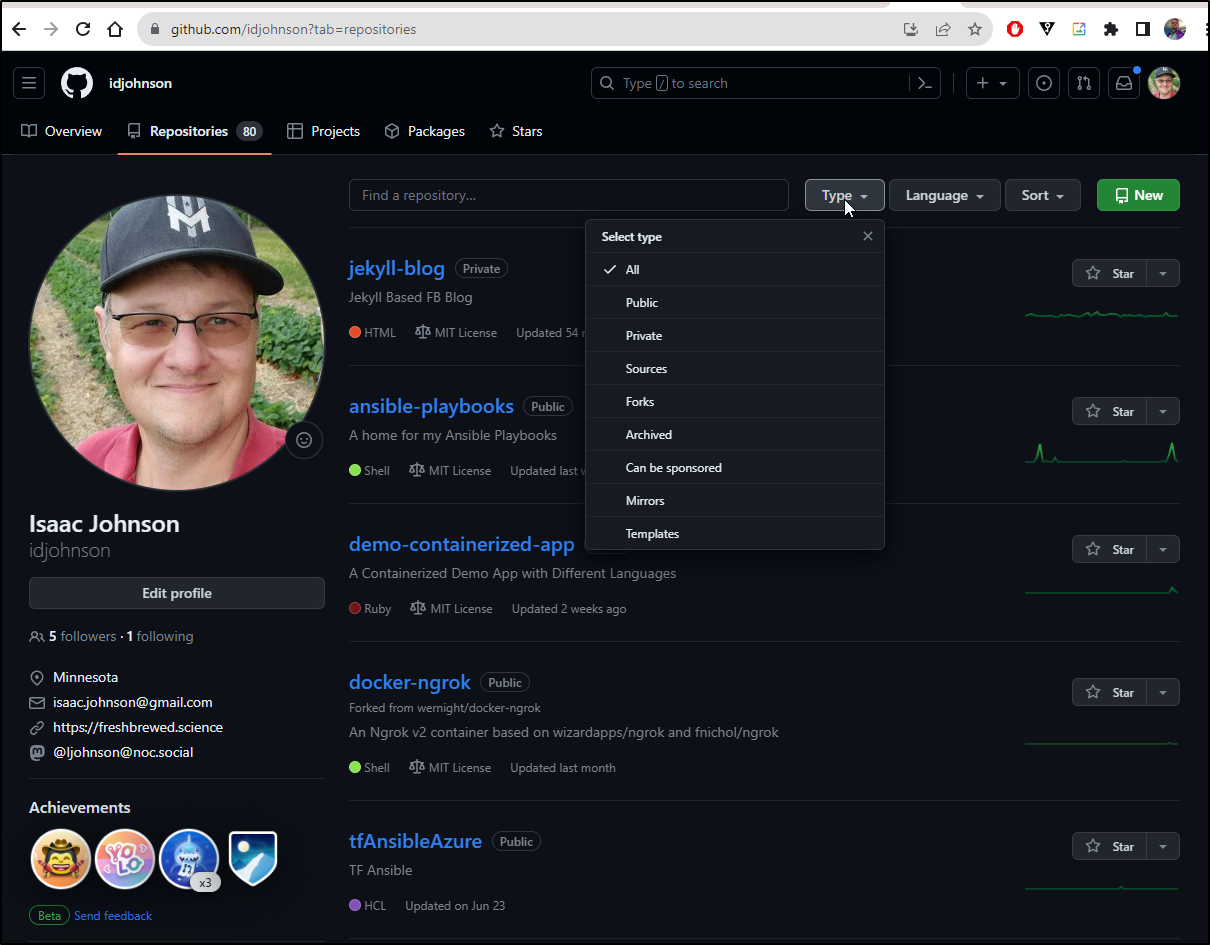Open the ansible-playbooks repository link

tap(431, 406)
